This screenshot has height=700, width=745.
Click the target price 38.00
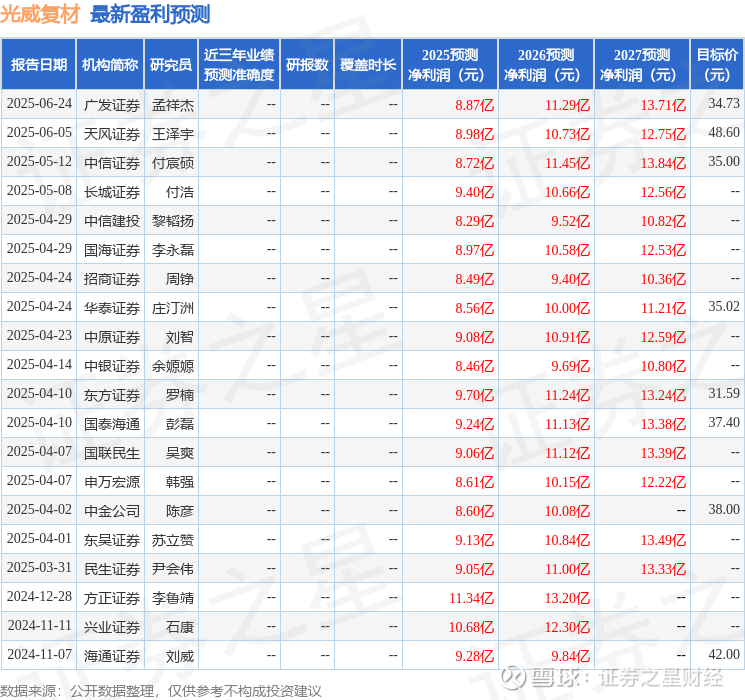[724, 509]
